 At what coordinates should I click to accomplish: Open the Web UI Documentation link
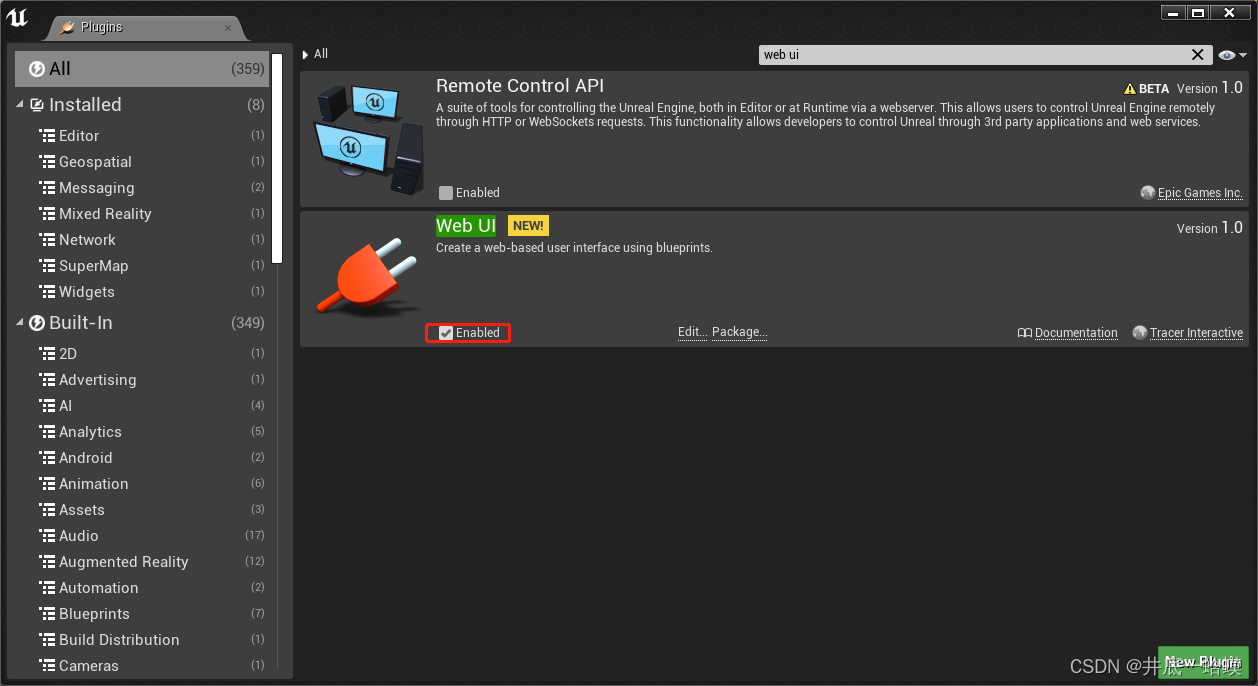[x=1076, y=333]
